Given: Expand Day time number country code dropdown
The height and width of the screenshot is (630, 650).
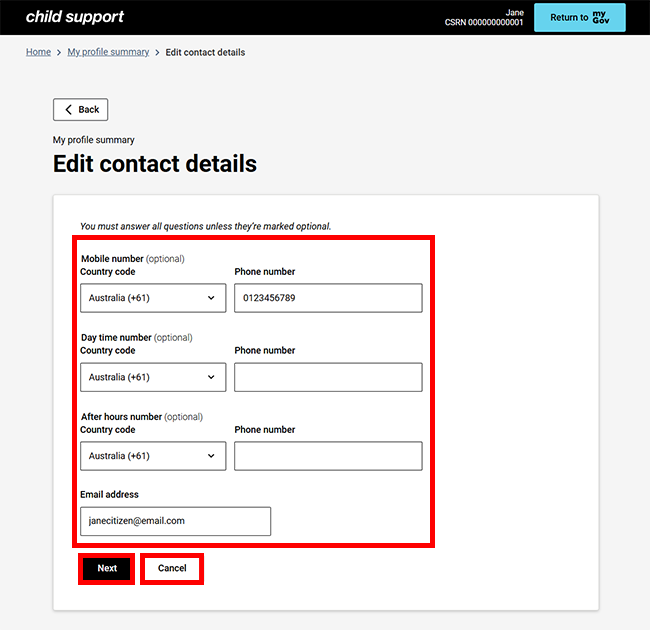Looking at the screenshot, I should [153, 377].
